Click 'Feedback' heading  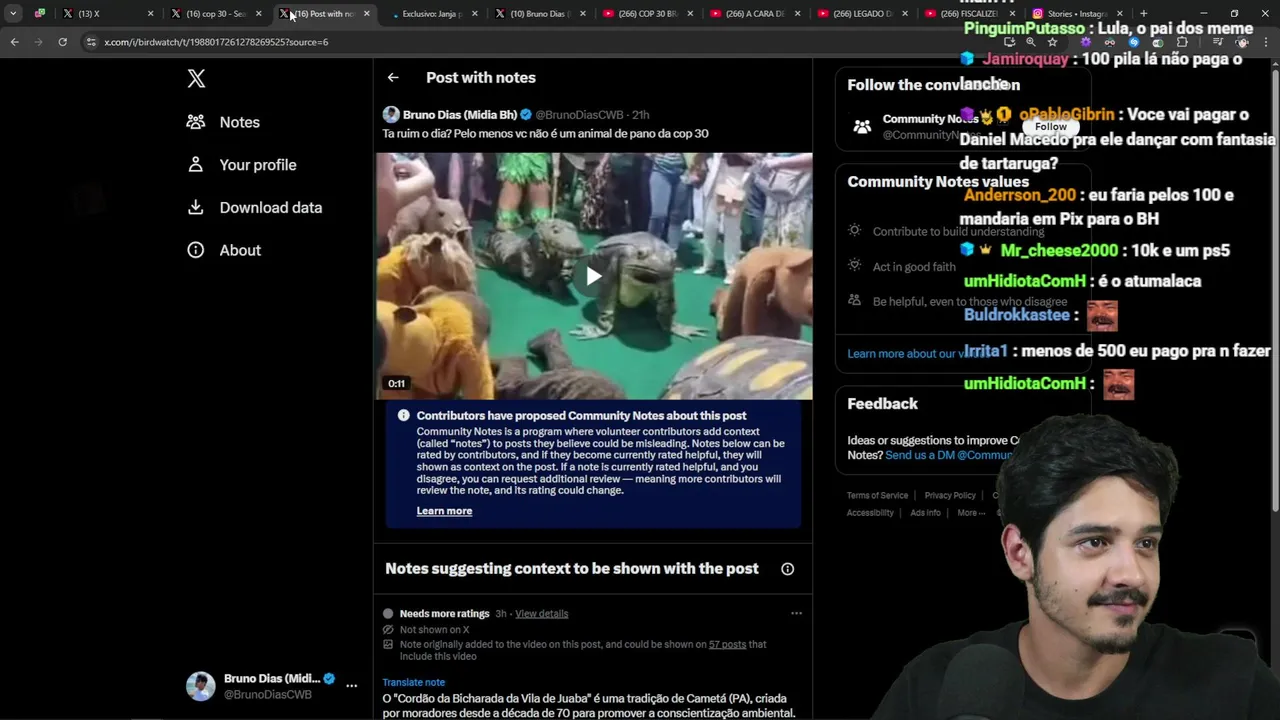pos(882,404)
